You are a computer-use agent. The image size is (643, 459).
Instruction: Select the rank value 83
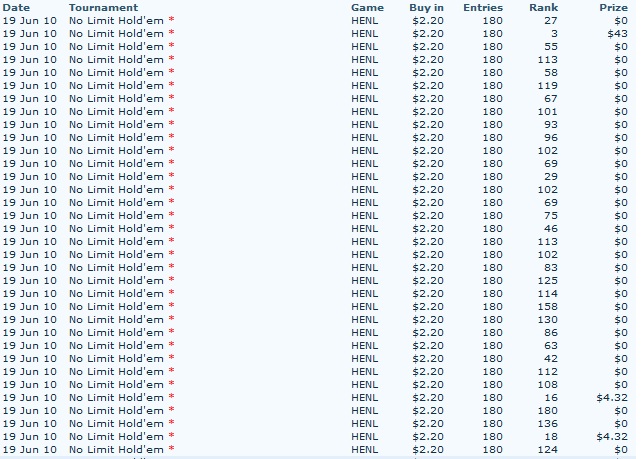[x=551, y=268]
